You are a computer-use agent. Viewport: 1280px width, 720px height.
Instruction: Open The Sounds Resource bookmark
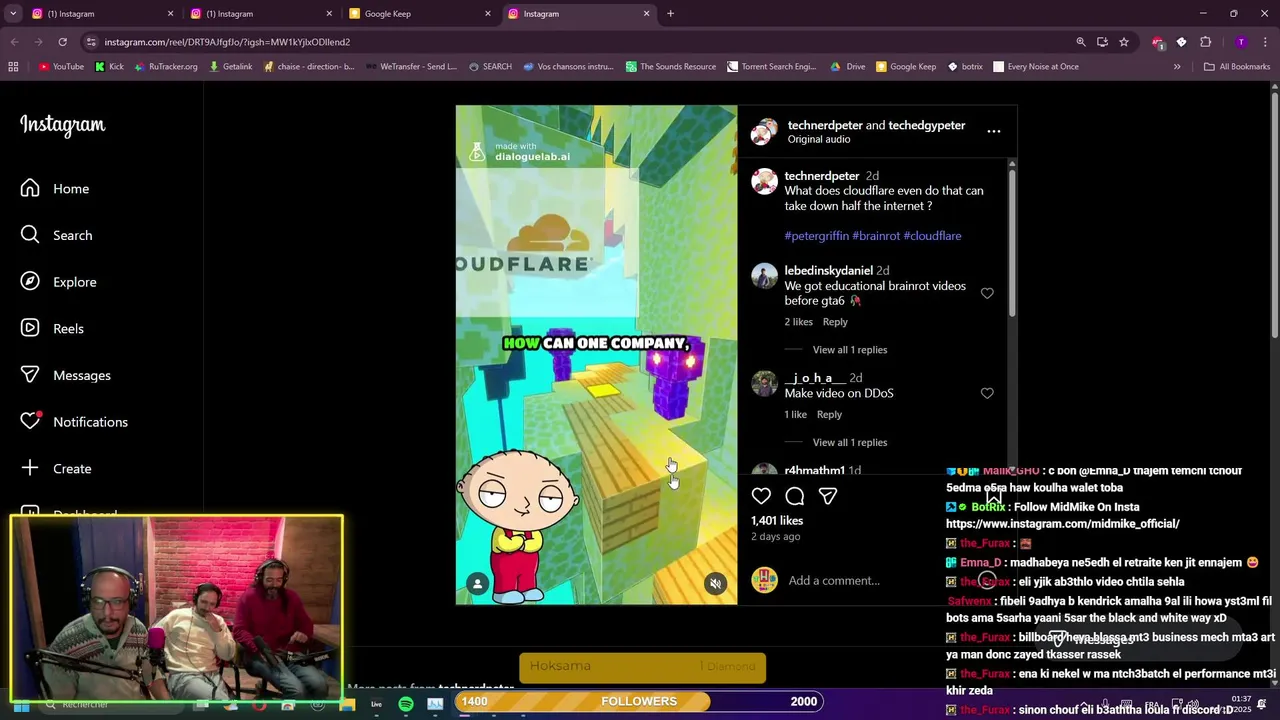point(671,67)
